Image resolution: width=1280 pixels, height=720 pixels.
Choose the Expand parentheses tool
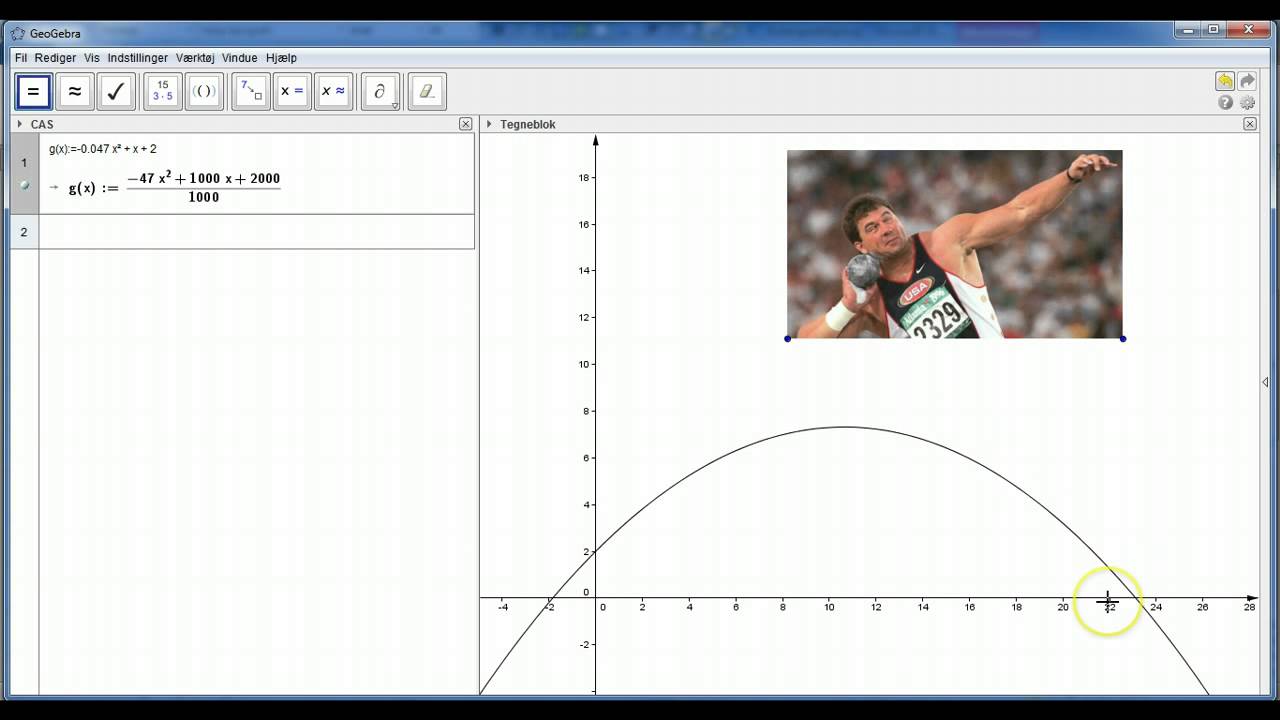[204, 91]
